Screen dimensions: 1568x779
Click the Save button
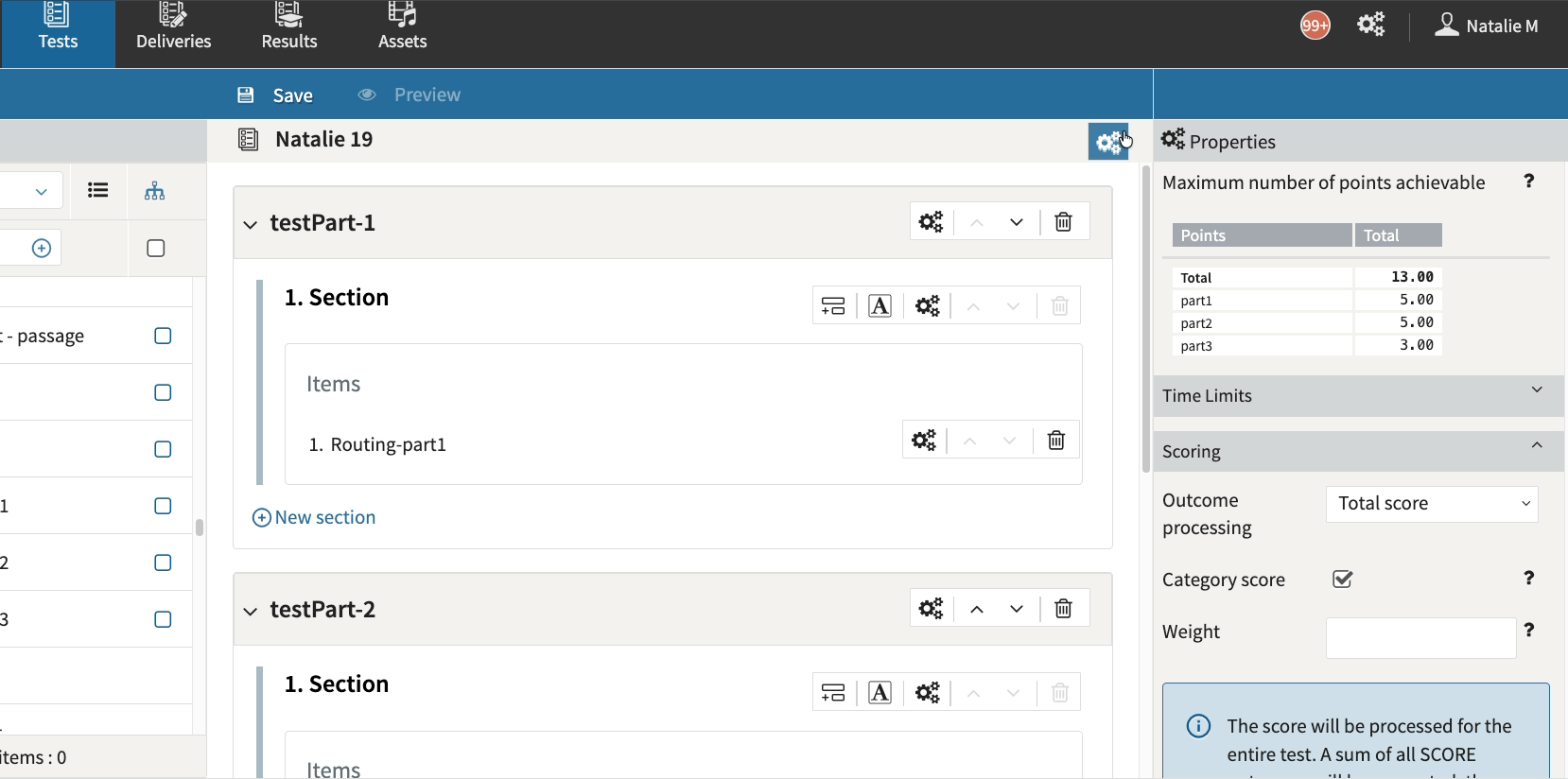click(x=275, y=95)
